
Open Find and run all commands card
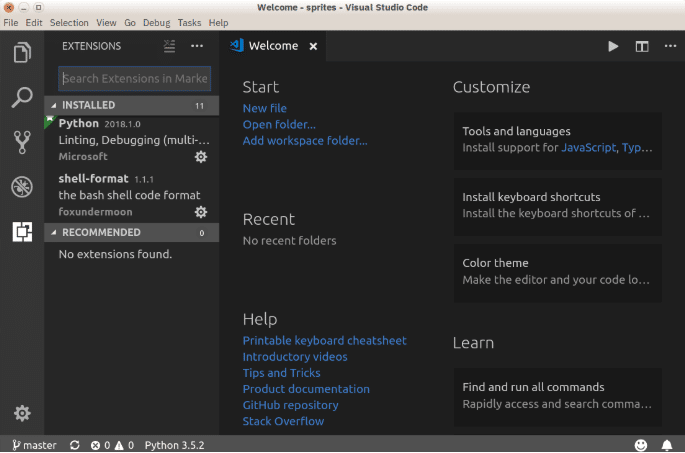(x=558, y=397)
